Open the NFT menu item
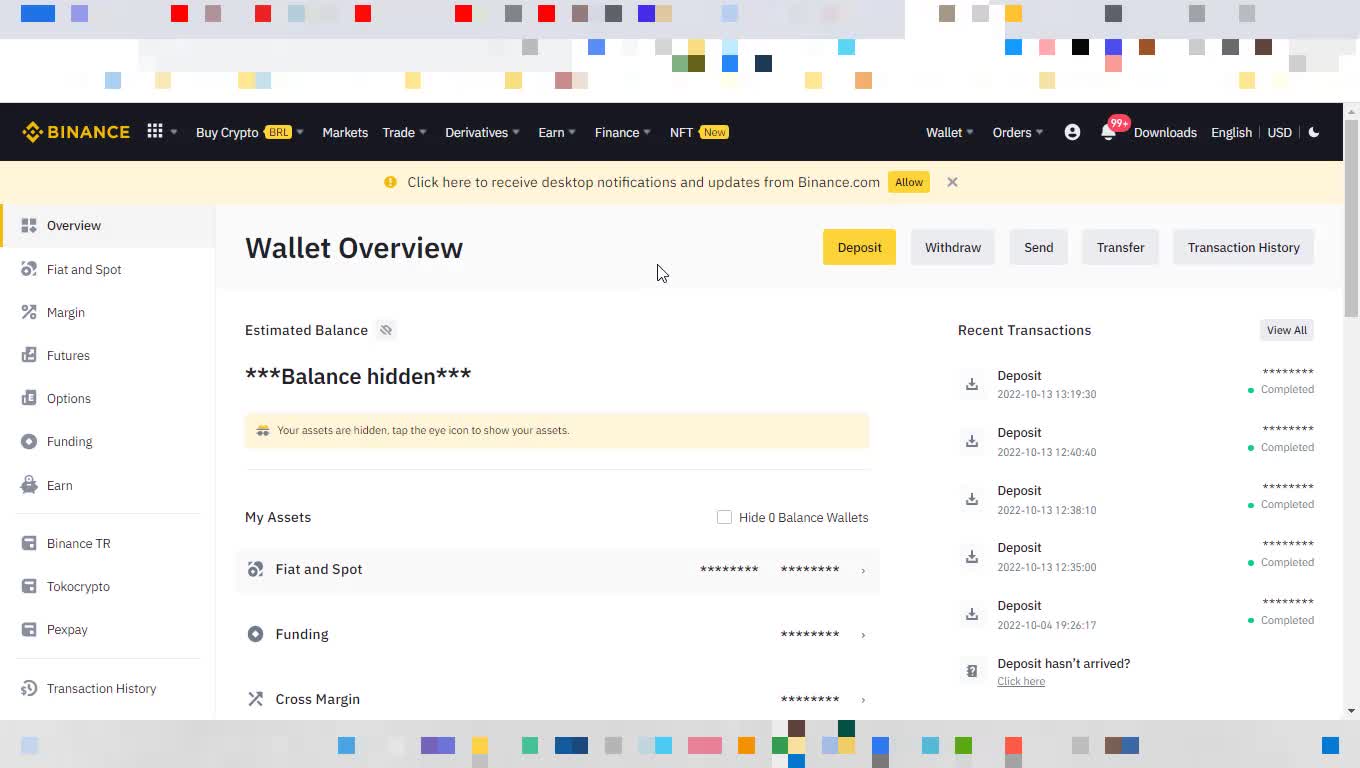This screenshot has width=1360, height=768. click(699, 132)
